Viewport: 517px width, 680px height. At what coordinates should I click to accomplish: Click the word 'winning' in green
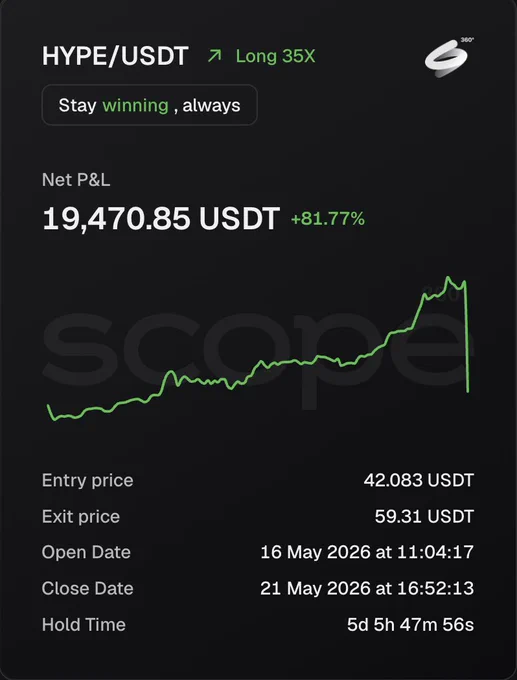click(x=135, y=105)
